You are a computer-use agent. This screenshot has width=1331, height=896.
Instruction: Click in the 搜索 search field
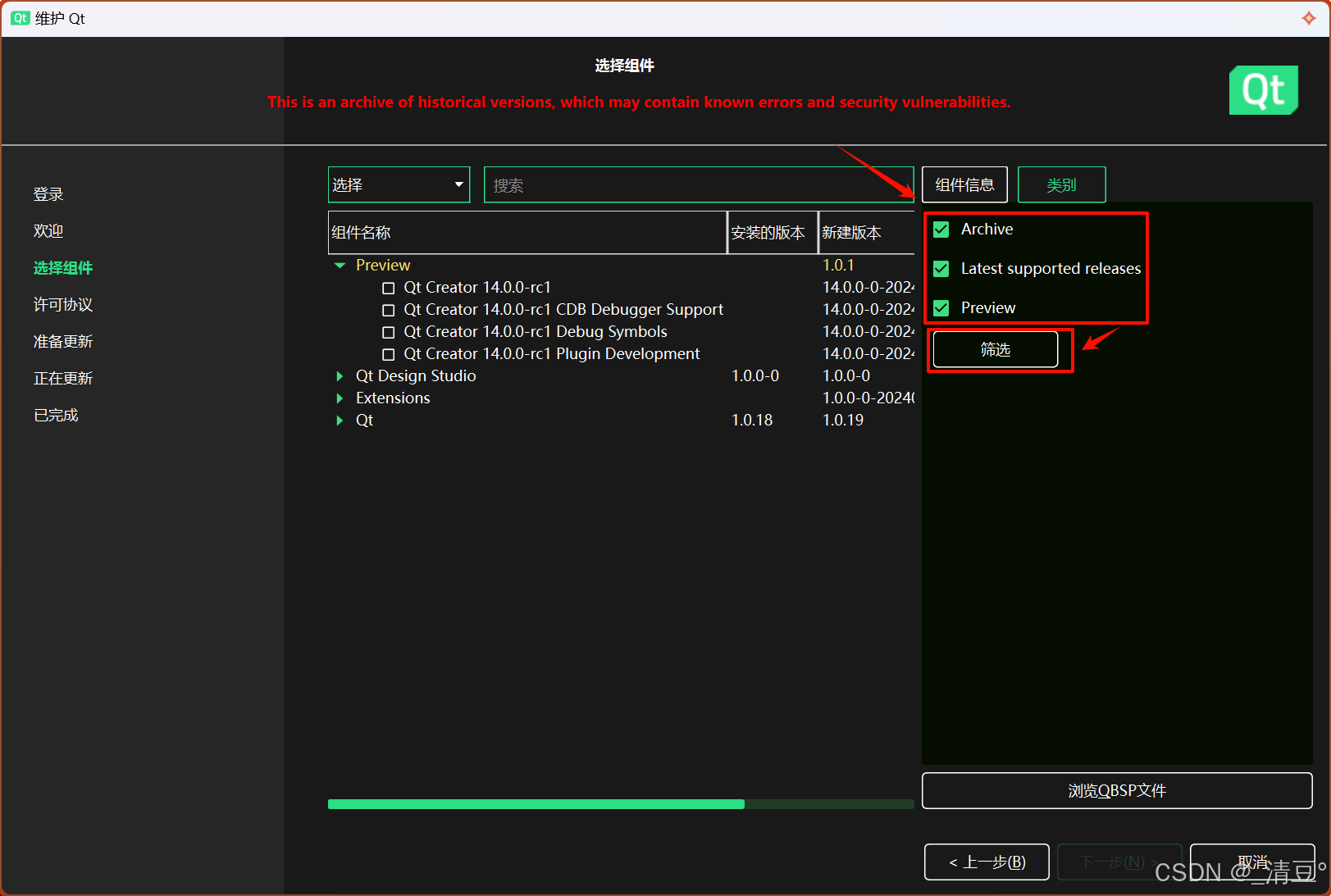[699, 184]
